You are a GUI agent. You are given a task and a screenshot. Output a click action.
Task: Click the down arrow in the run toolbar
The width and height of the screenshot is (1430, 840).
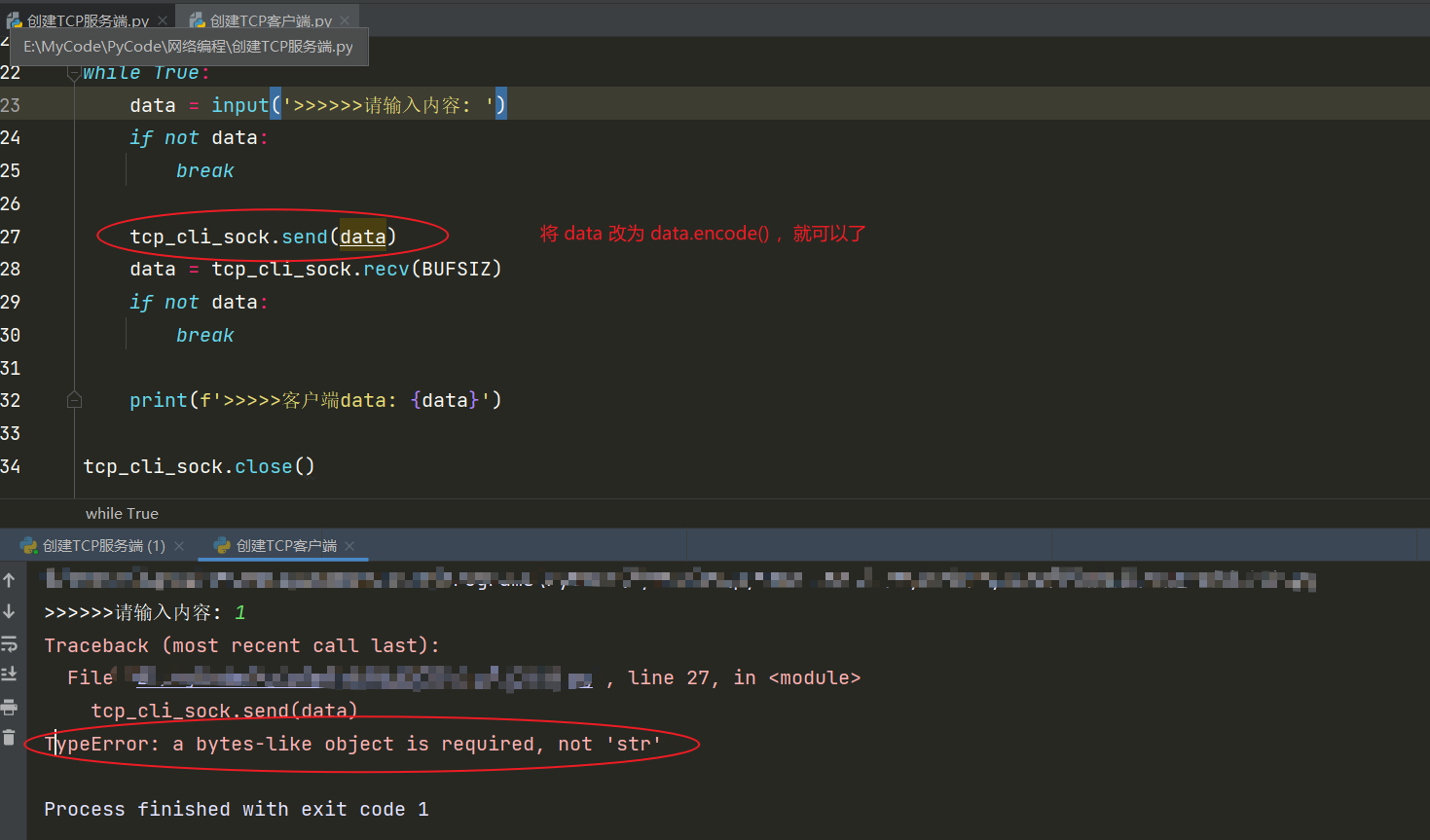pyautogui.click(x=9, y=611)
